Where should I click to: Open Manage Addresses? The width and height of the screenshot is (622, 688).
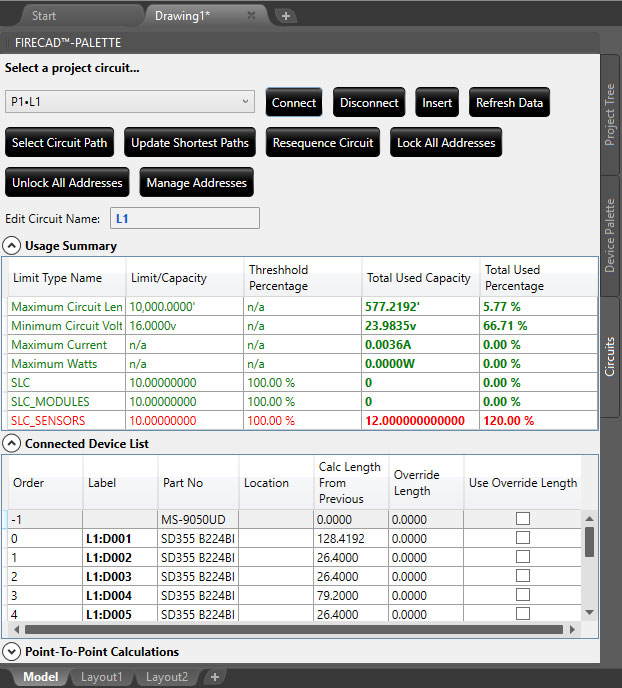click(196, 182)
